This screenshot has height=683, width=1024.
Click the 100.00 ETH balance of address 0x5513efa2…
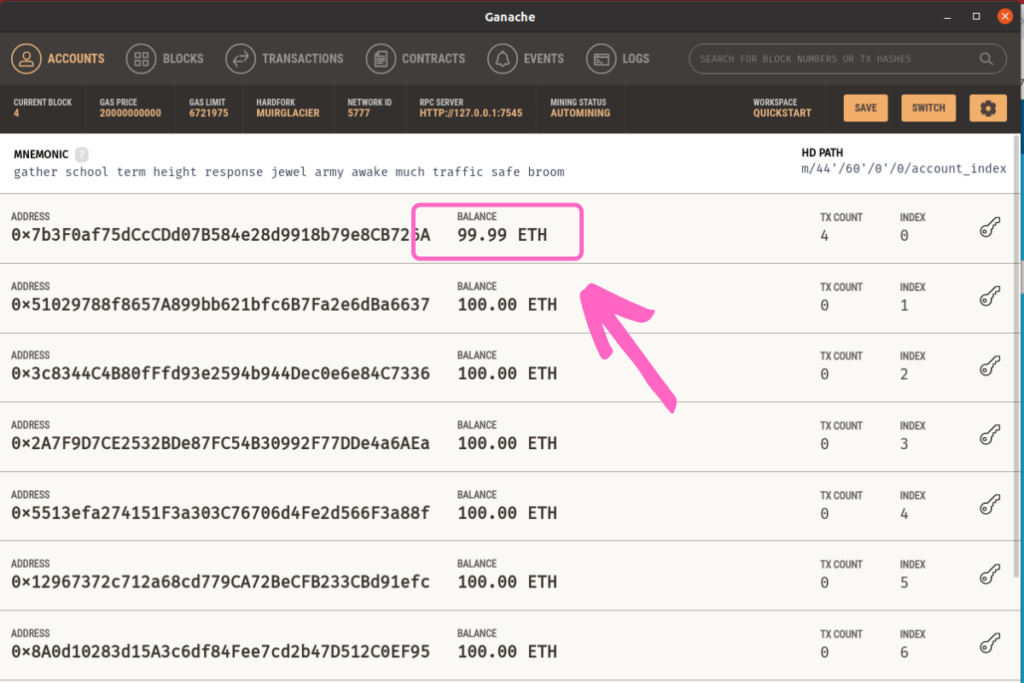coord(507,513)
